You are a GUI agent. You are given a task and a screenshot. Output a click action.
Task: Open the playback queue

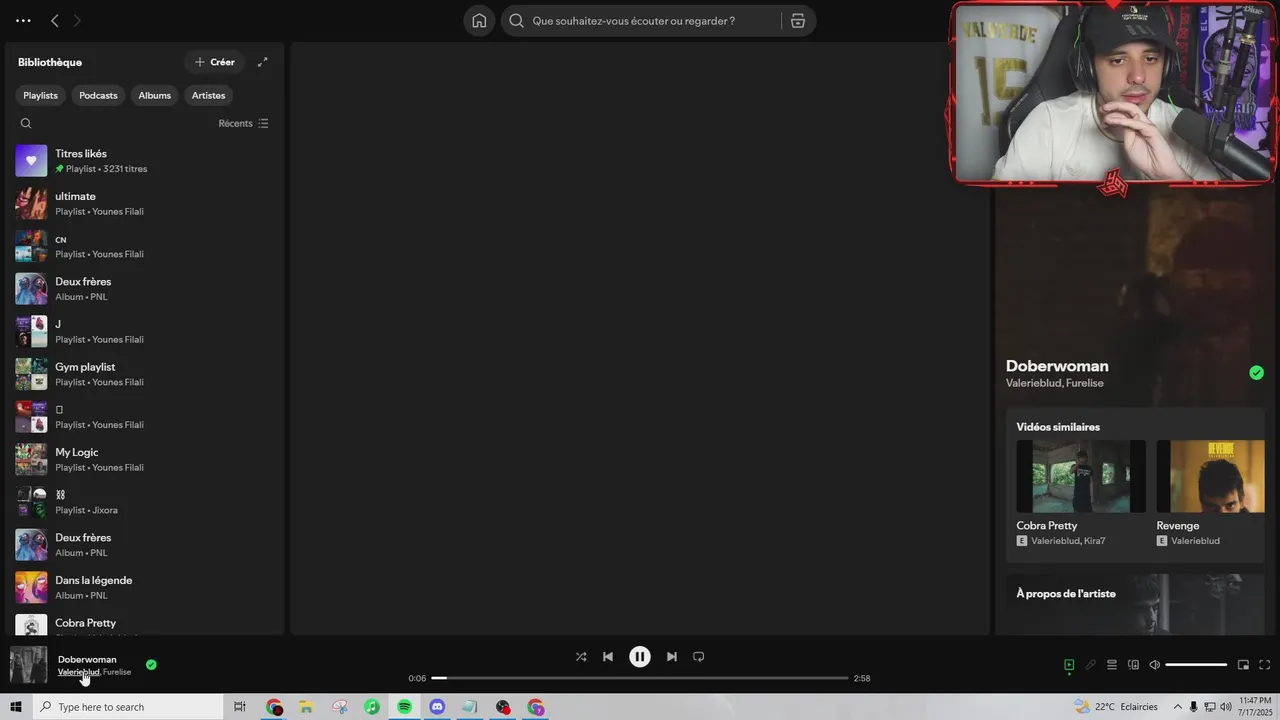pos(1112,665)
